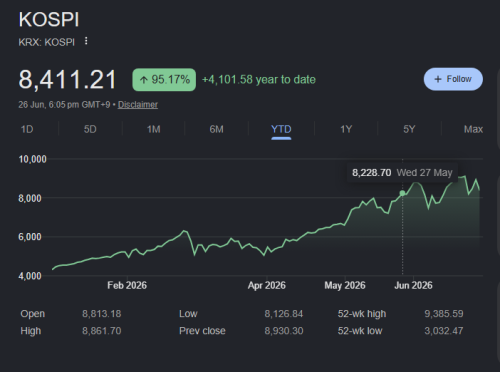Click the May 2026 axis label
Viewport: 500px width, 372px height.
point(345,285)
